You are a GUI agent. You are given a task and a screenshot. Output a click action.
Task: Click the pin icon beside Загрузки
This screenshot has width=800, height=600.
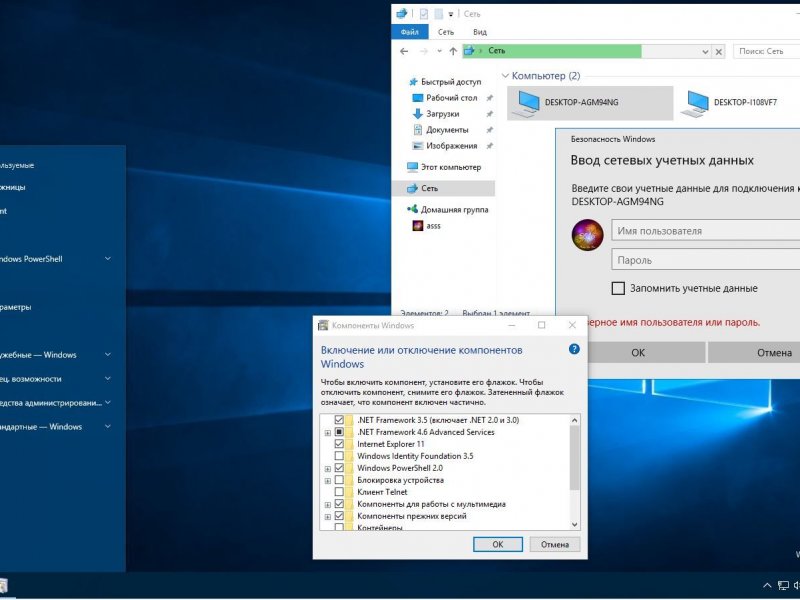489,114
